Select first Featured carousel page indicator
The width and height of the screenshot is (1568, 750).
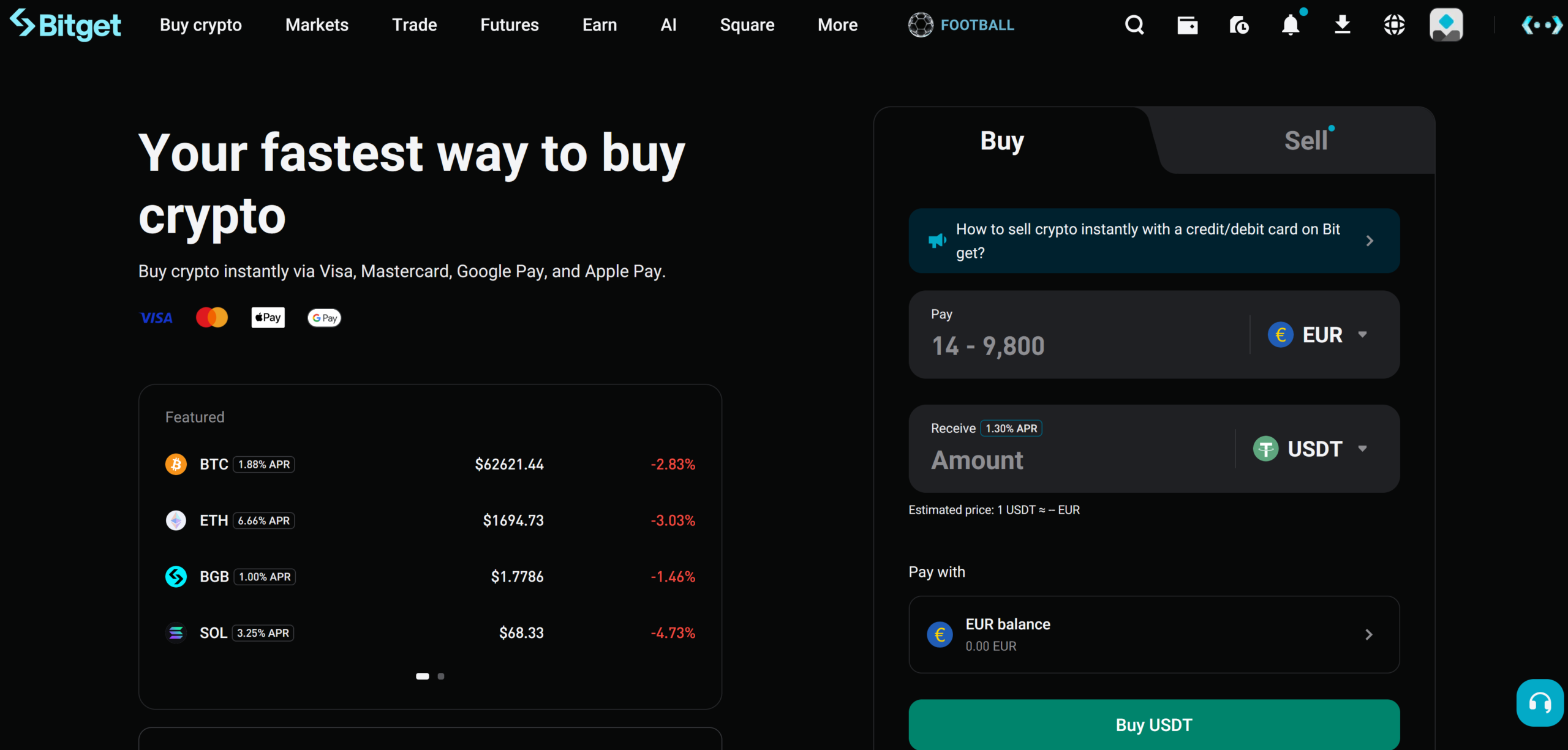point(423,677)
